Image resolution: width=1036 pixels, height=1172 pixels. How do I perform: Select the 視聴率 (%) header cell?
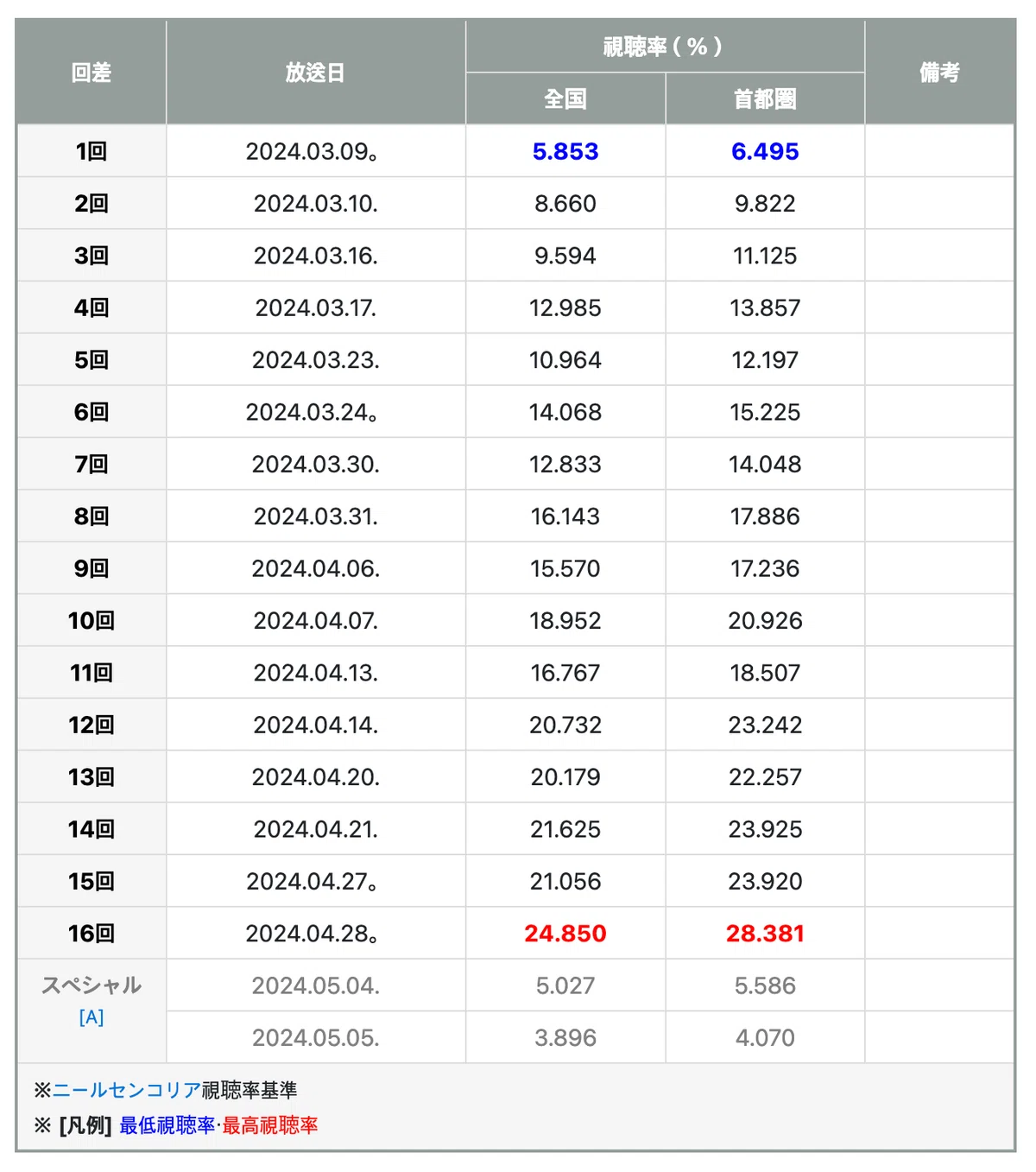[665, 47]
